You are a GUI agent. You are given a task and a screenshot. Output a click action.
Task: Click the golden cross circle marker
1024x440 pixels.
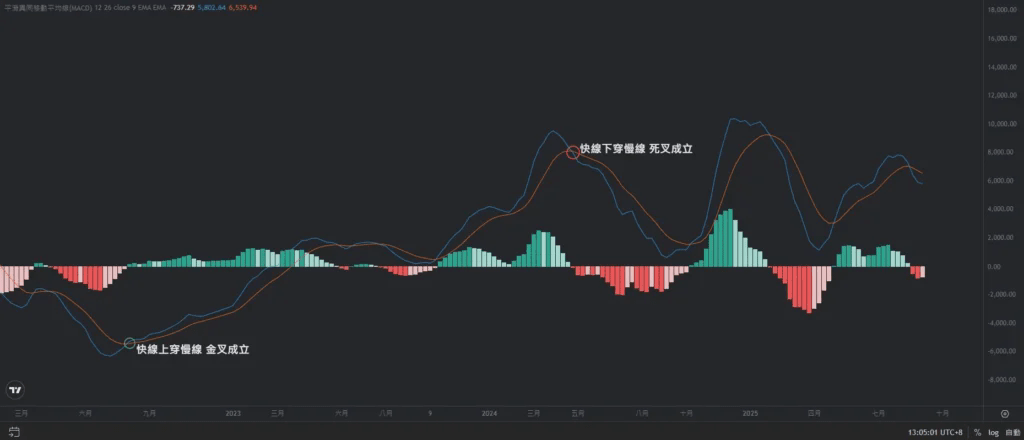coord(129,343)
